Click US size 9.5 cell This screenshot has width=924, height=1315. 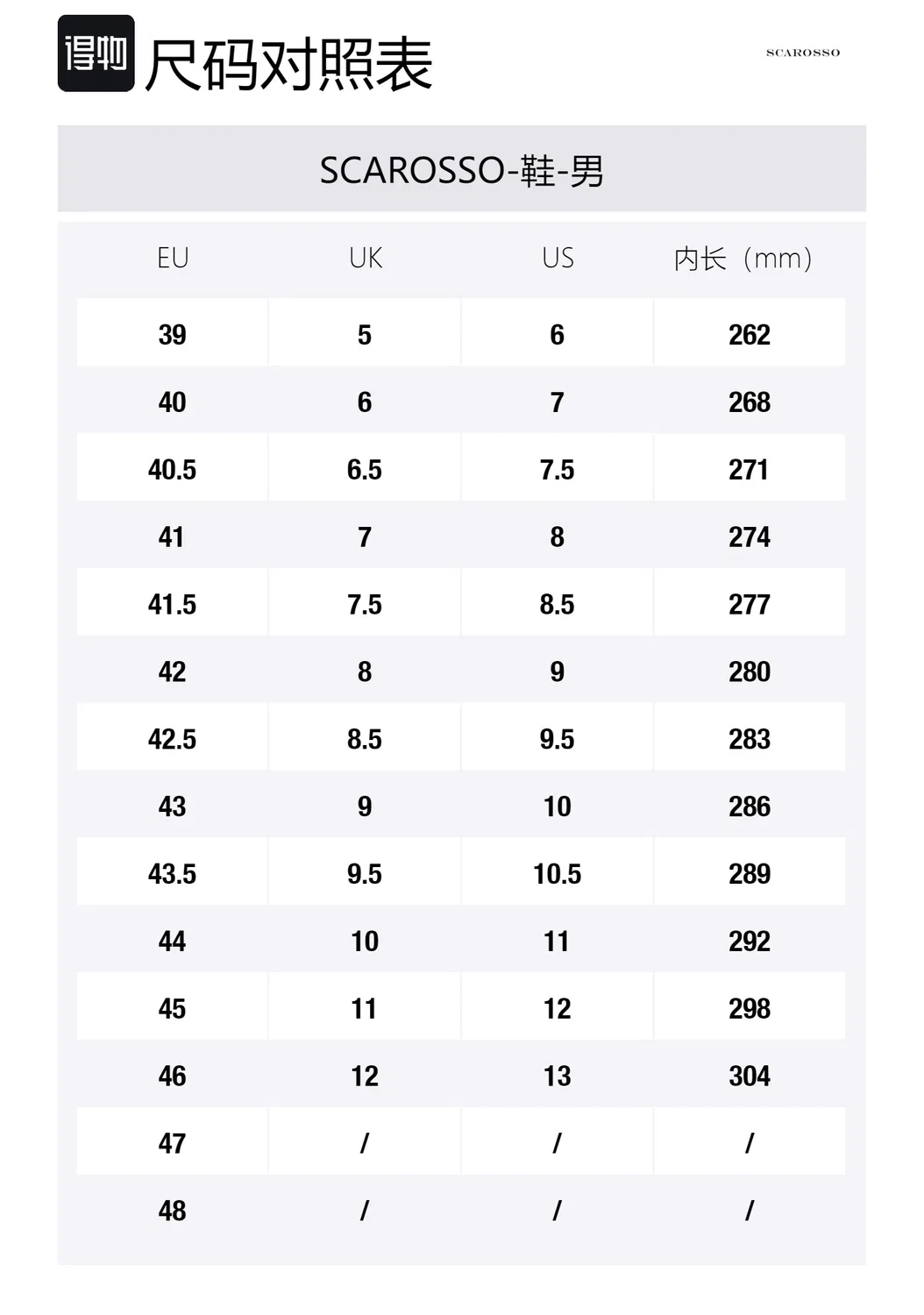558,737
